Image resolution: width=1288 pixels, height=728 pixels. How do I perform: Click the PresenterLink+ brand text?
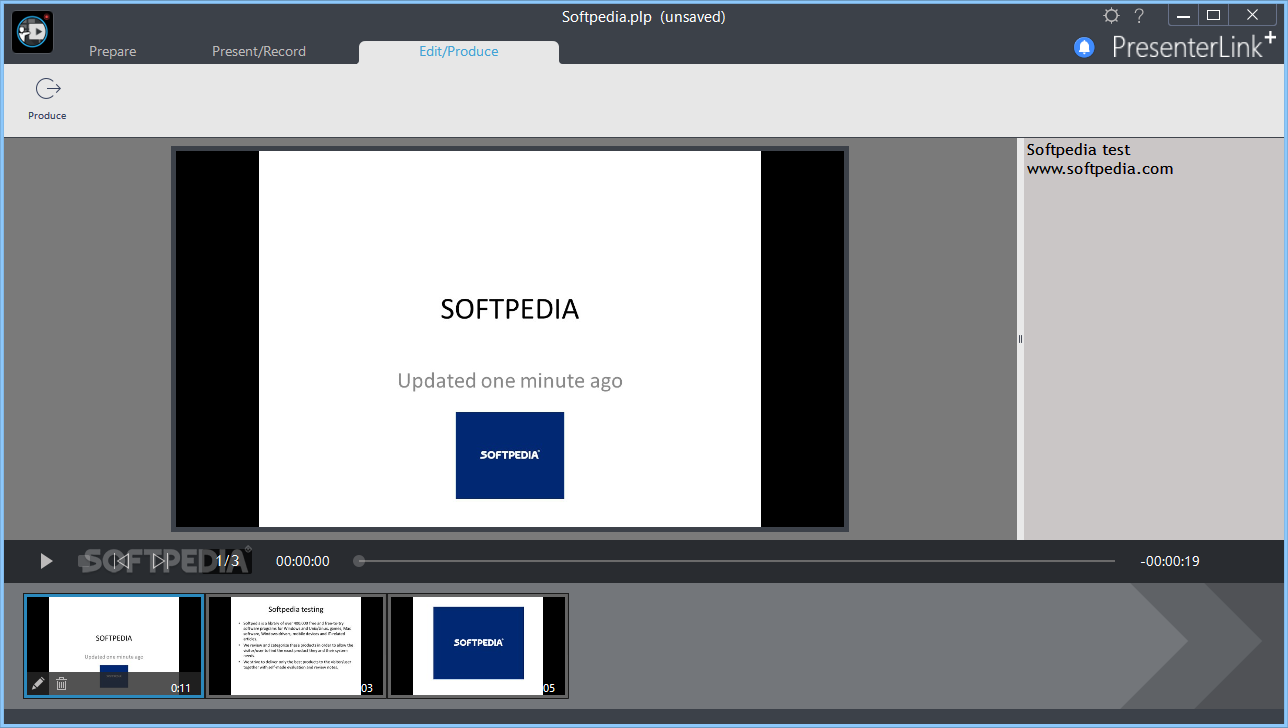pos(1194,45)
